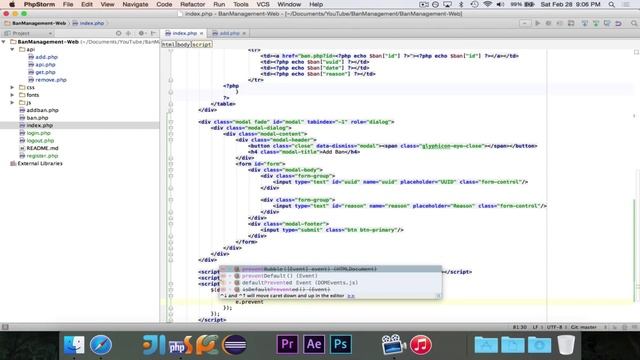Open Git: master branch selector in status bar

(x=584, y=327)
